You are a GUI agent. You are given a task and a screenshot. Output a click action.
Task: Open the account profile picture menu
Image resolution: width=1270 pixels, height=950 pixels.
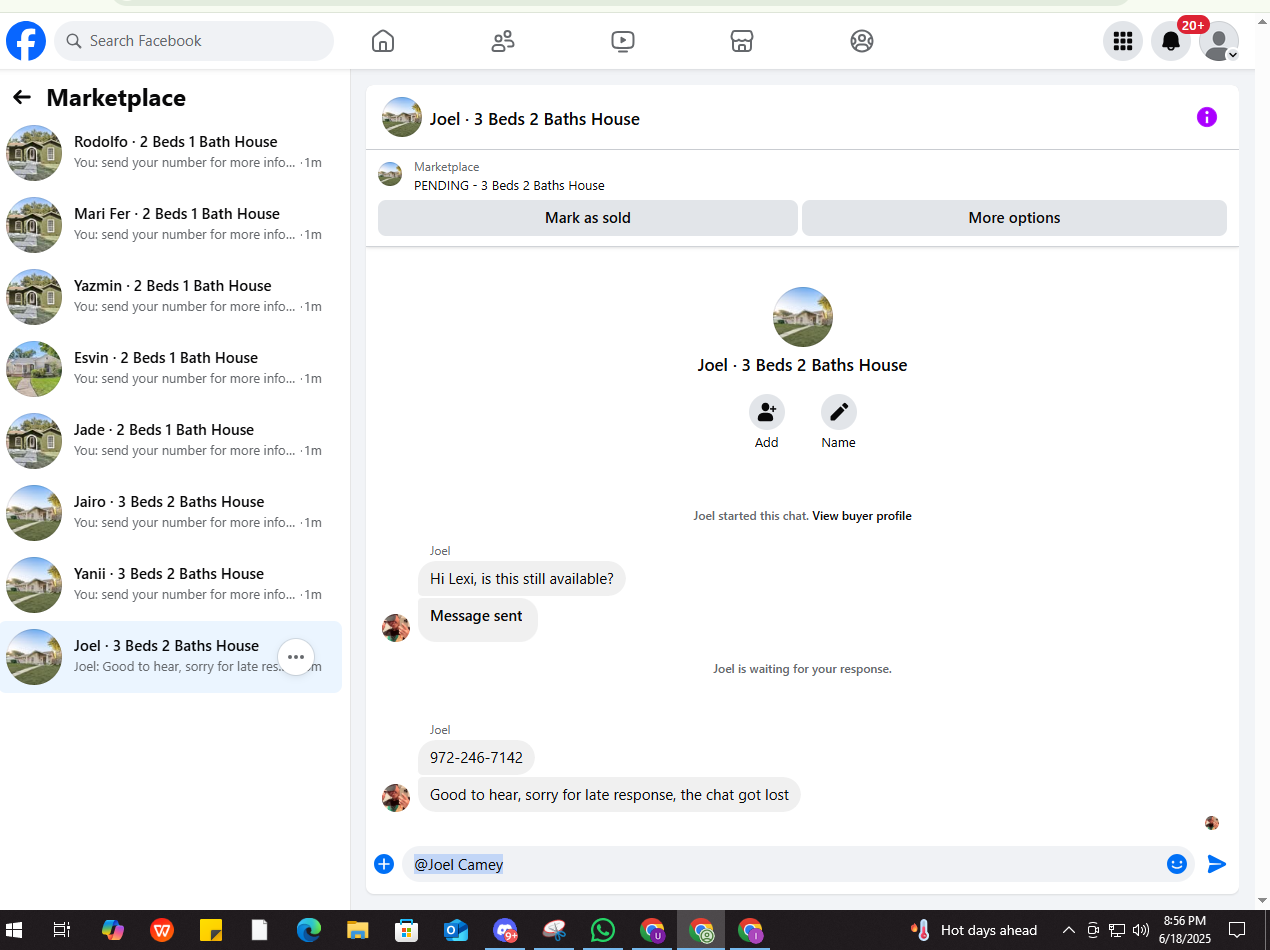click(1219, 41)
